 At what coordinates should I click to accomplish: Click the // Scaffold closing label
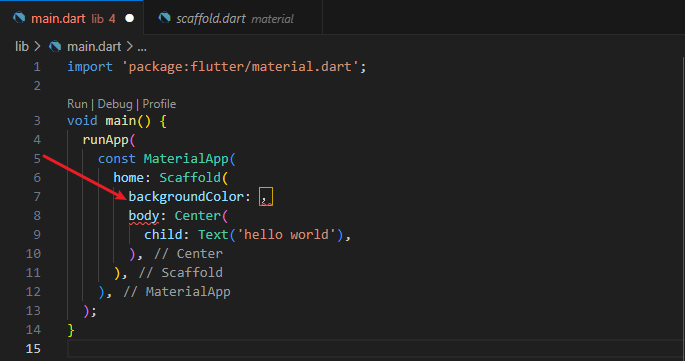pyautogui.click(x=180, y=273)
